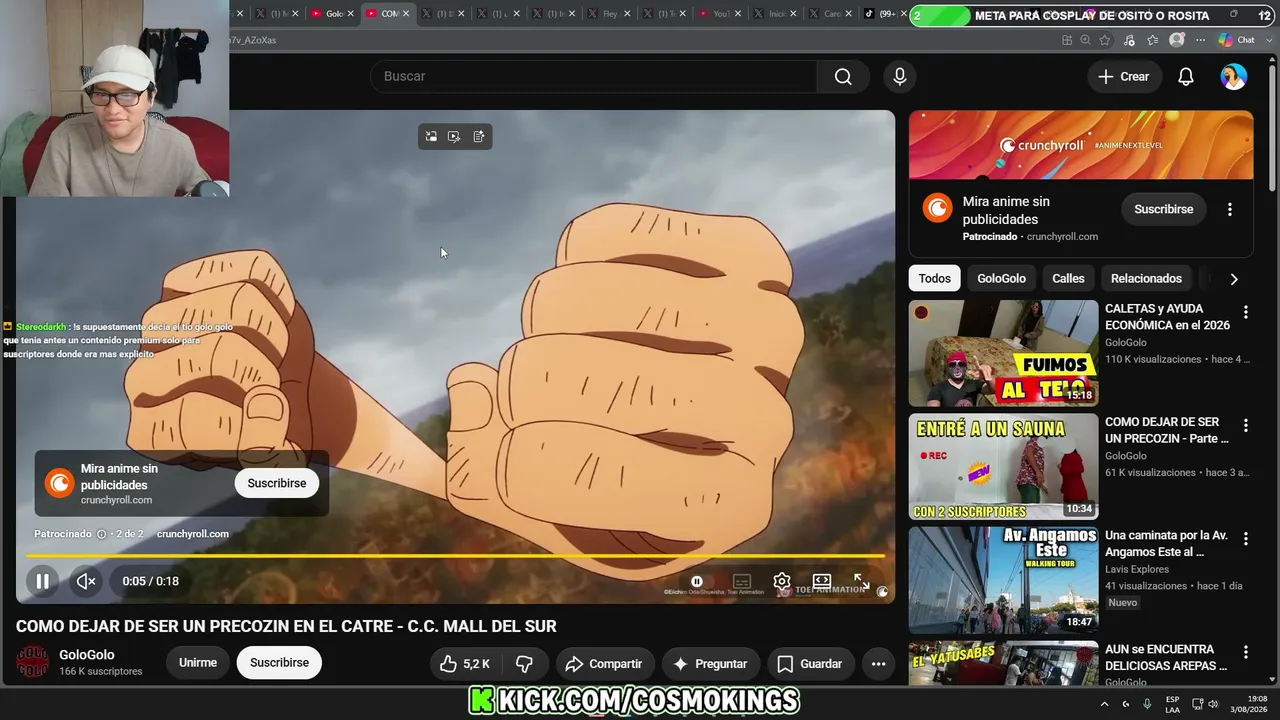The width and height of the screenshot is (1280, 720).
Task: Open the Preguntar AI assistant
Action: click(x=711, y=664)
